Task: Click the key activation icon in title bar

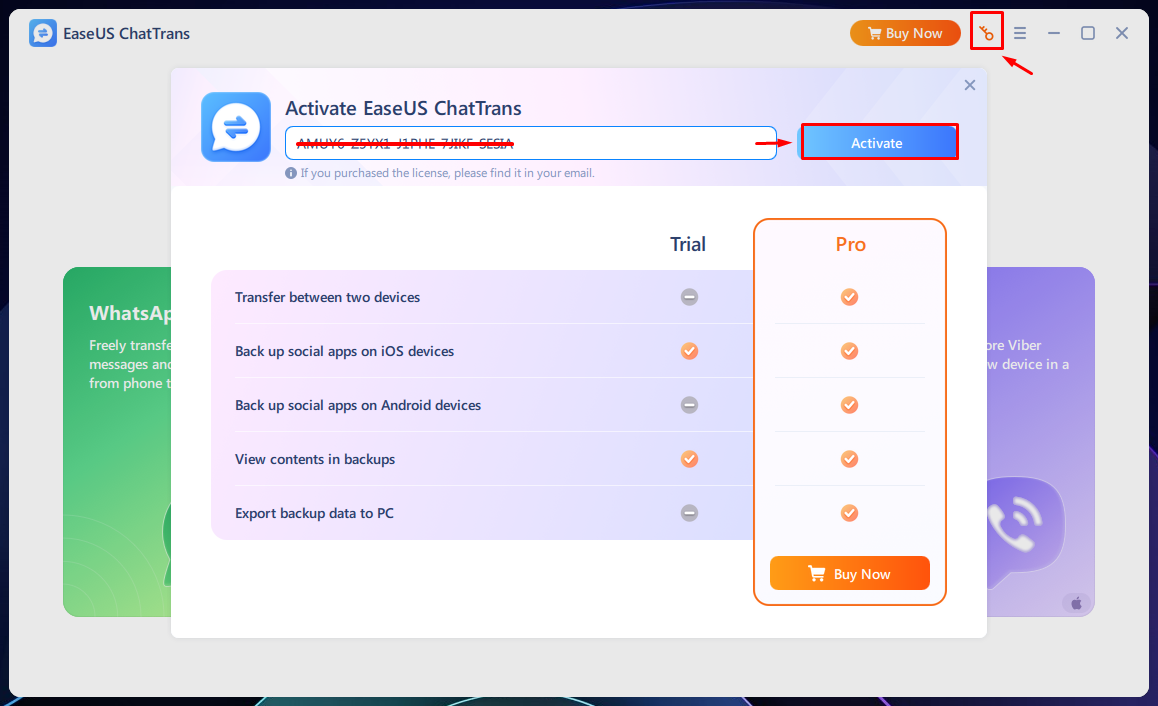Action: [x=987, y=34]
